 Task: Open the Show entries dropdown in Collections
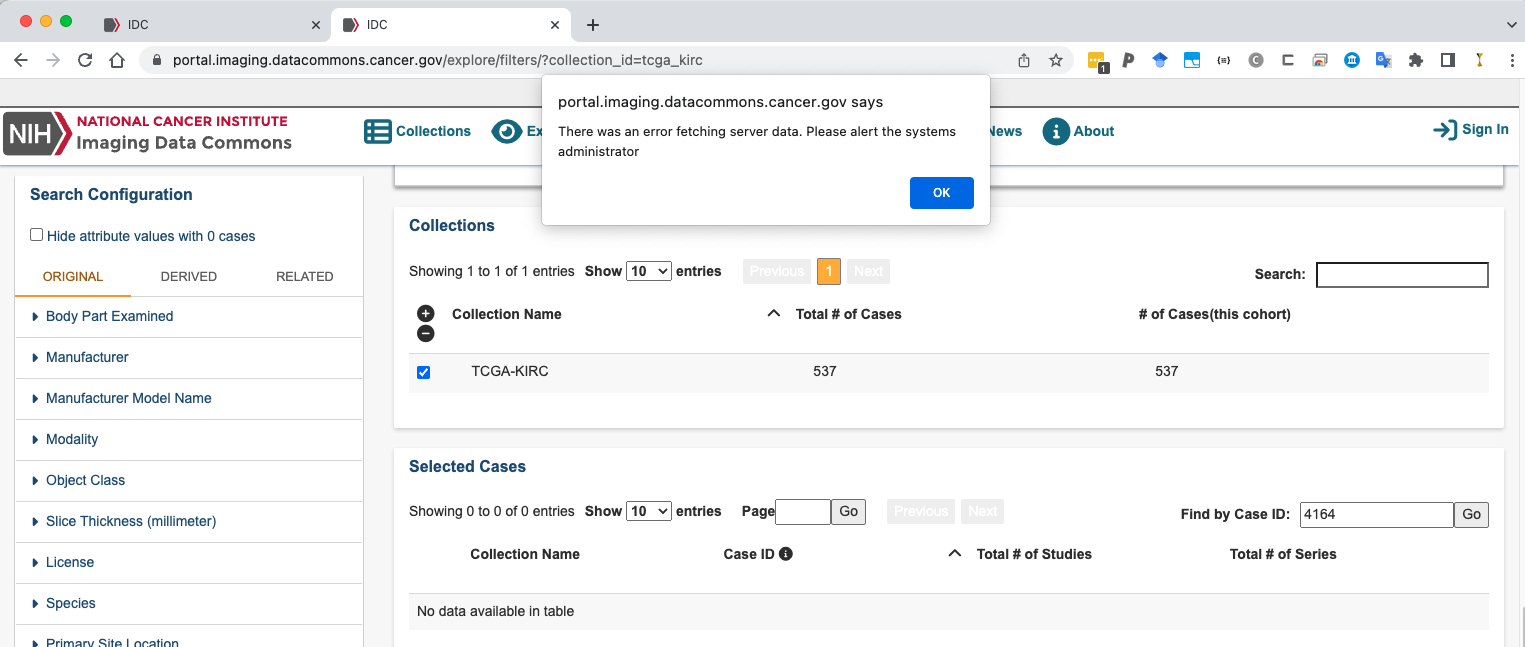point(649,270)
